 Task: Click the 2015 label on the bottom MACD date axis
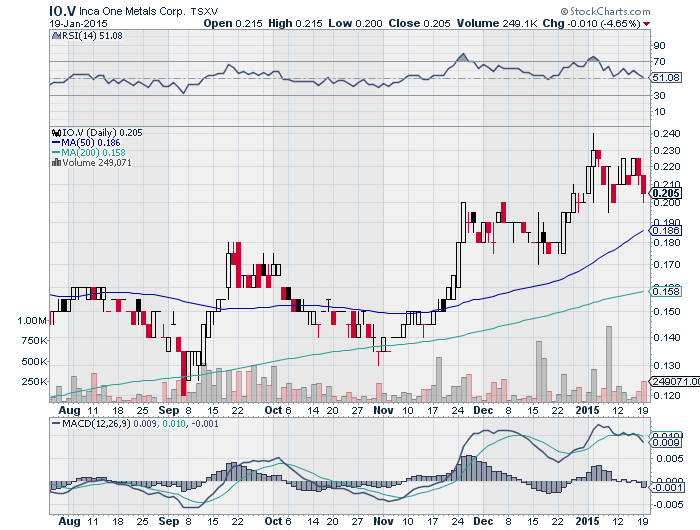(588, 521)
